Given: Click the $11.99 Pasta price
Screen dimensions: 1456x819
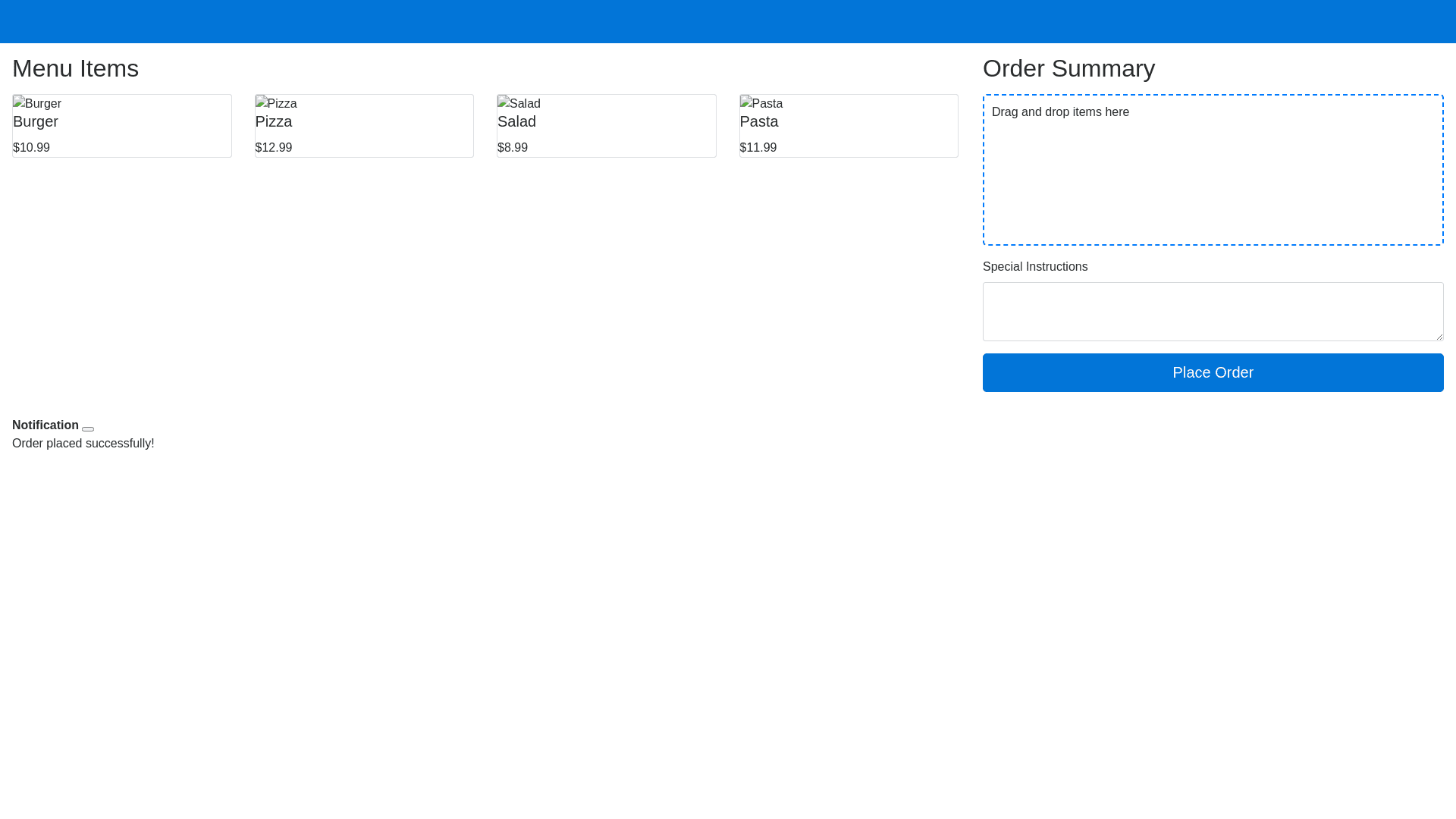Looking at the screenshot, I should click(x=758, y=148).
